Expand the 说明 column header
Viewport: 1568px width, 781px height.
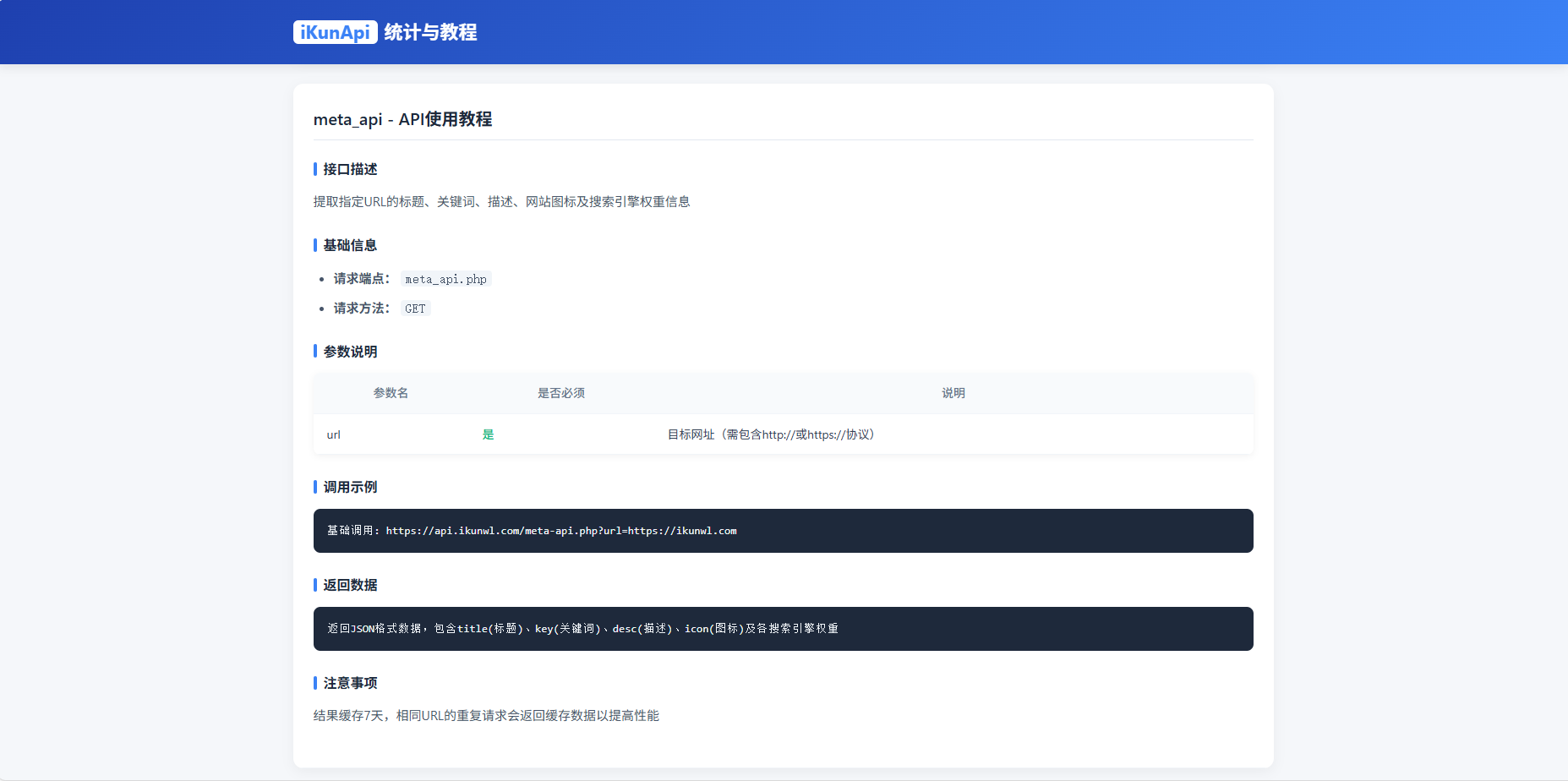coord(953,393)
